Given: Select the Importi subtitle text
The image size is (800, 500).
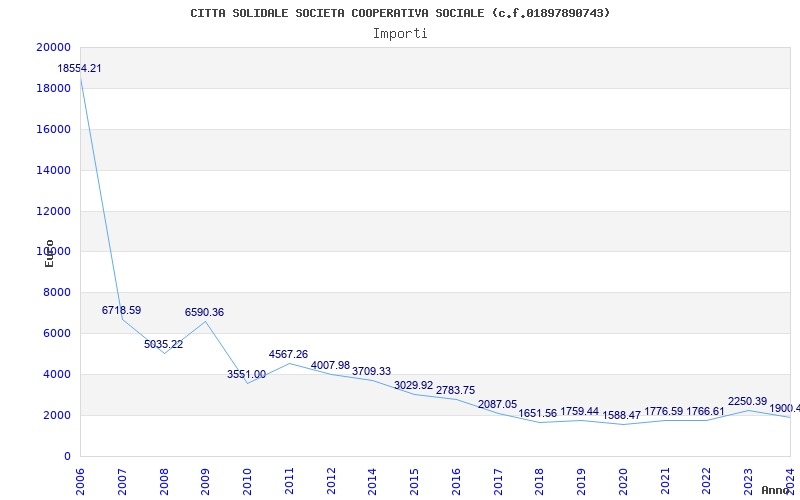Looking at the screenshot, I should coord(400,34).
